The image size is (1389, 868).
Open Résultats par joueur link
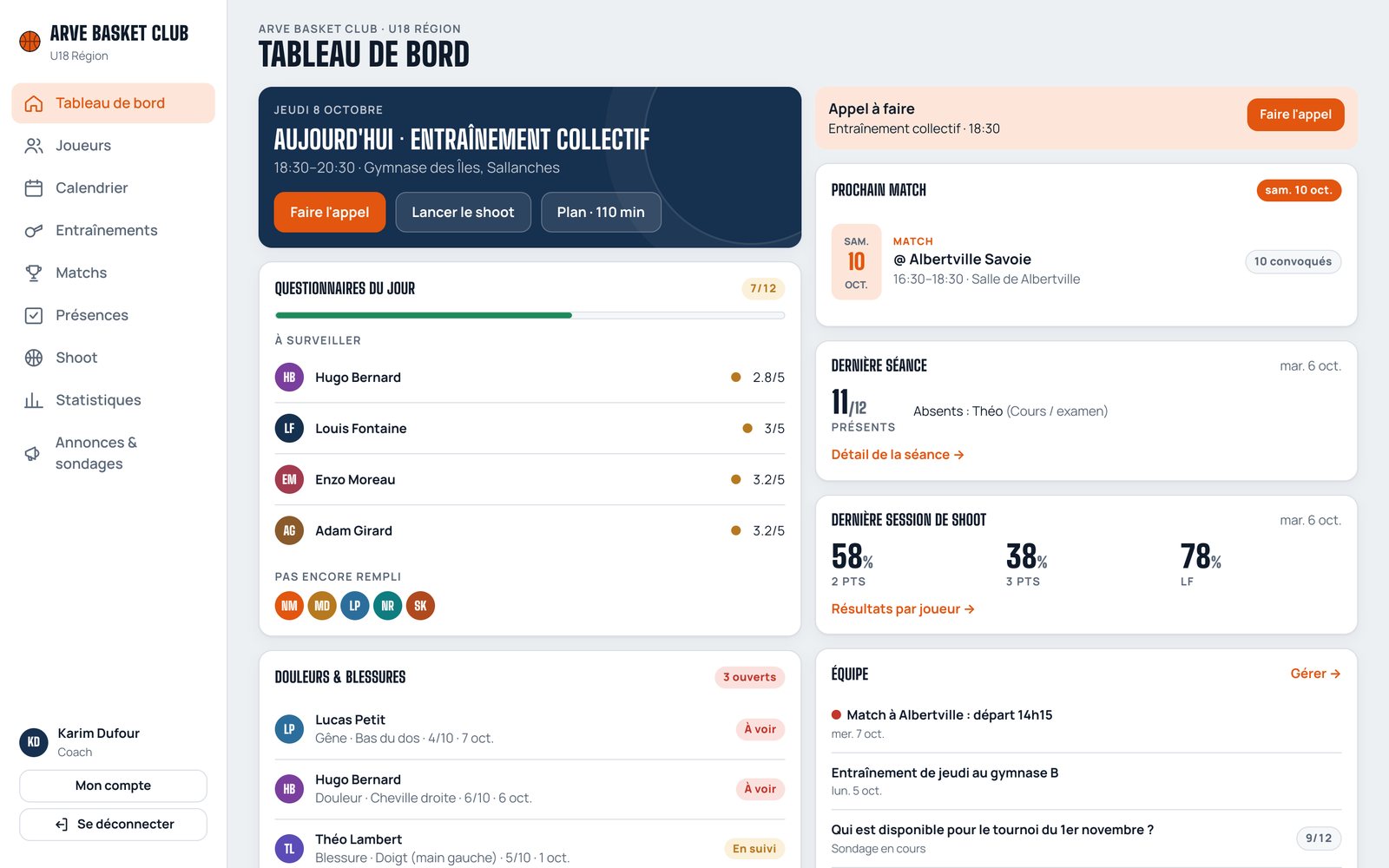tap(903, 609)
